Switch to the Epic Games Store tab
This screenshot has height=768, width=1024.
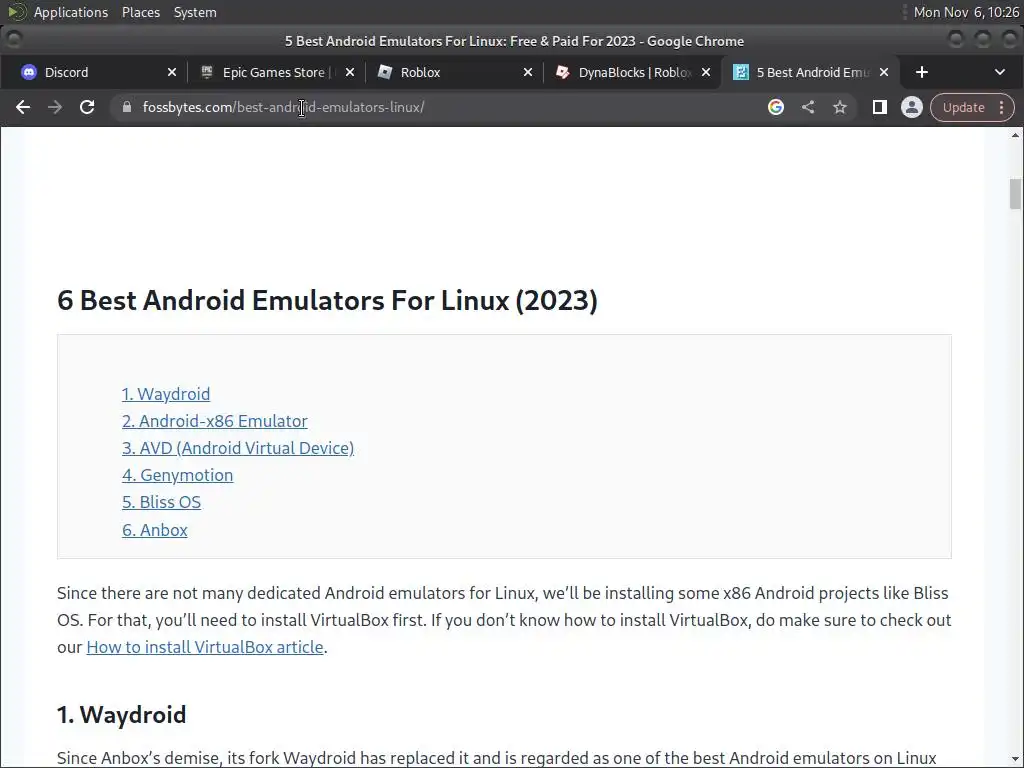click(277, 72)
